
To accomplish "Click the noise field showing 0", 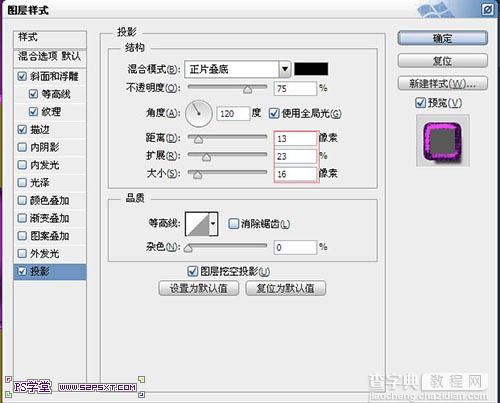I will tap(295, 247).
